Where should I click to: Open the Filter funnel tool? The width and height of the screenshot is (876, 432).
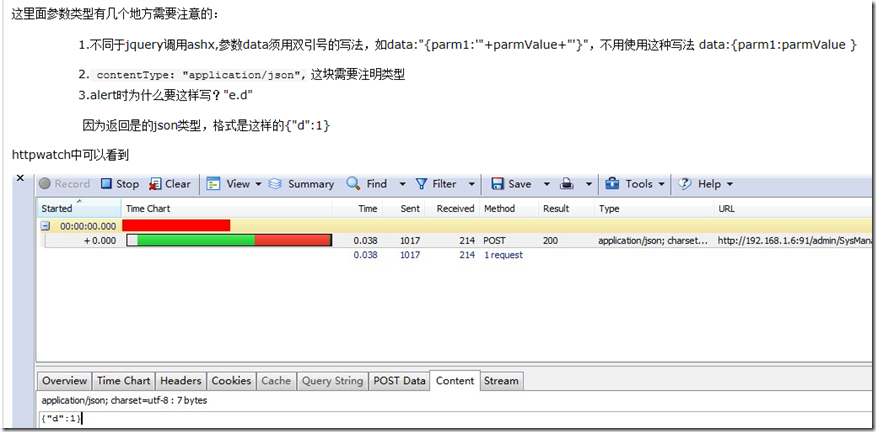pos(436,184)
